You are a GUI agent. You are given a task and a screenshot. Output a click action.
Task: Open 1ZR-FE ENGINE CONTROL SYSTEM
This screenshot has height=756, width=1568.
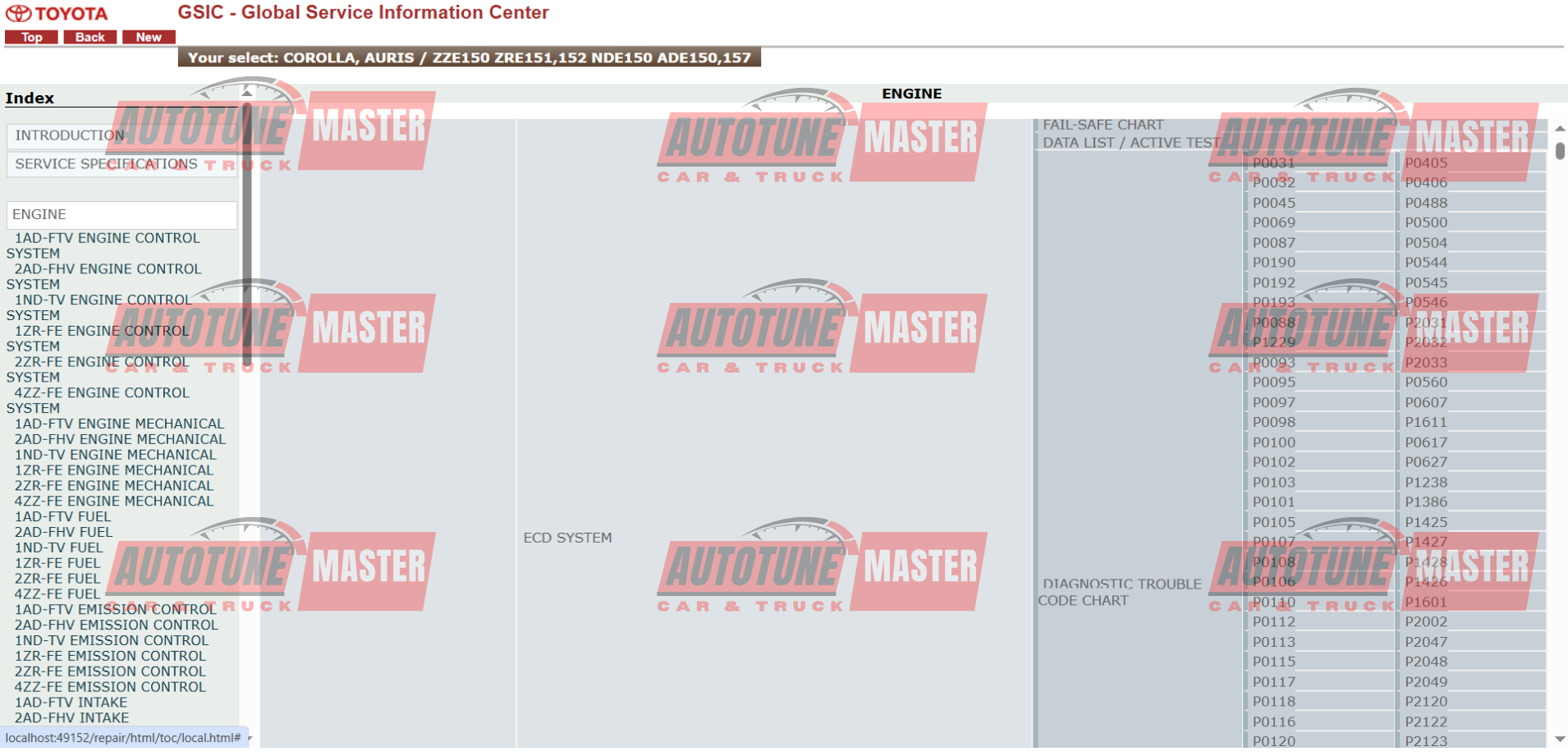[x=98, y=338]
